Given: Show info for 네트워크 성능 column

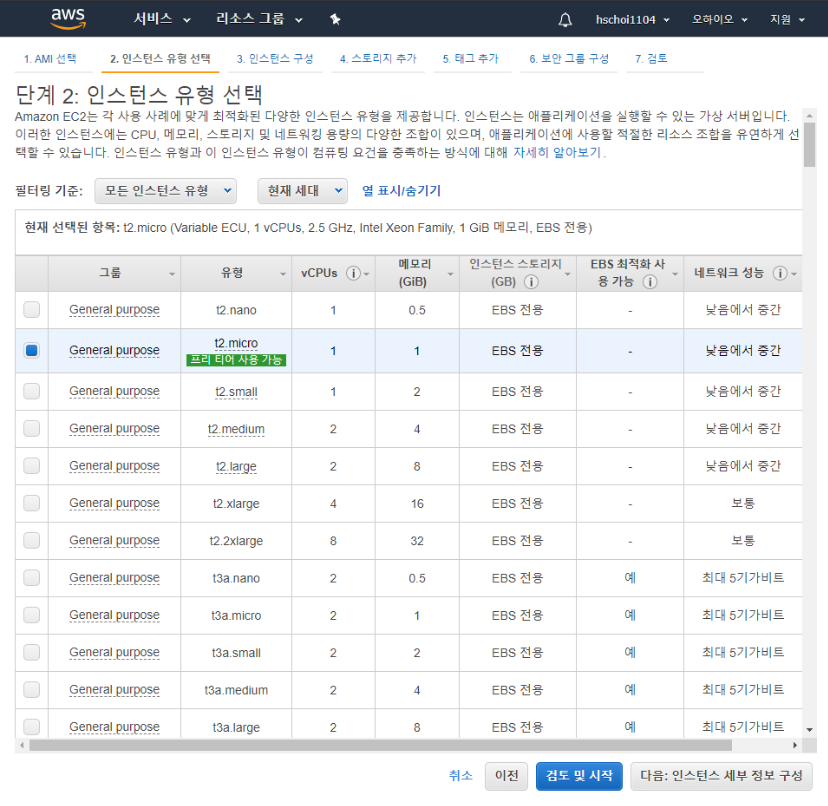Looking at the screenshot, I should point(779,273).
